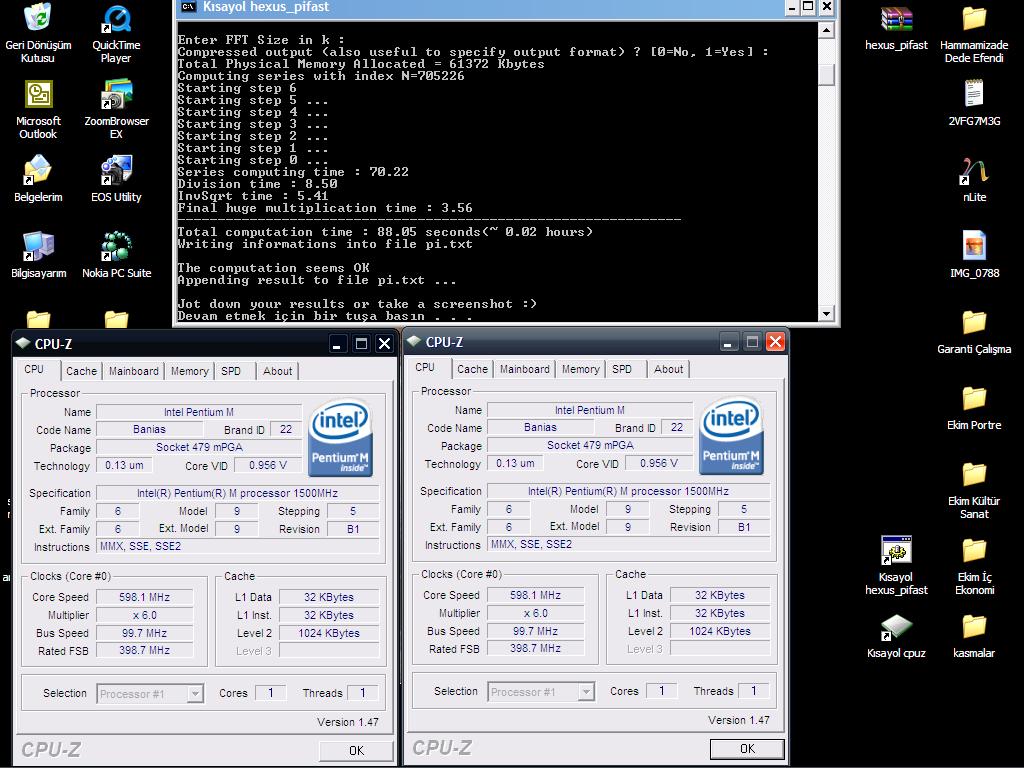The image size is (1024, 768).
Task: Switch to Memory tab in right CPU-Z
Action: pyautogui.click(x=581, y=369)
